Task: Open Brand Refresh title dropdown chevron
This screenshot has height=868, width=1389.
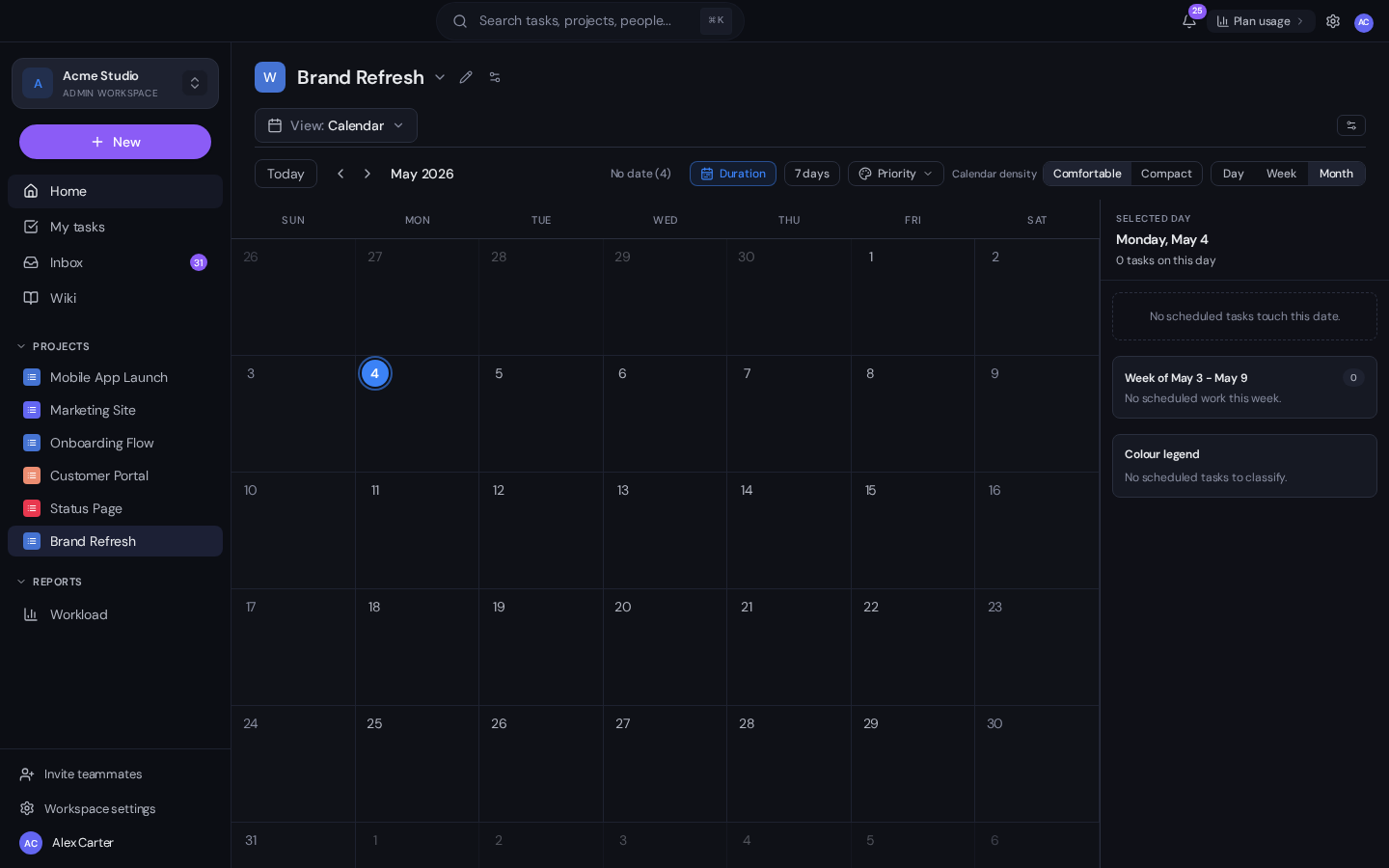Action: tap(440, 77)
